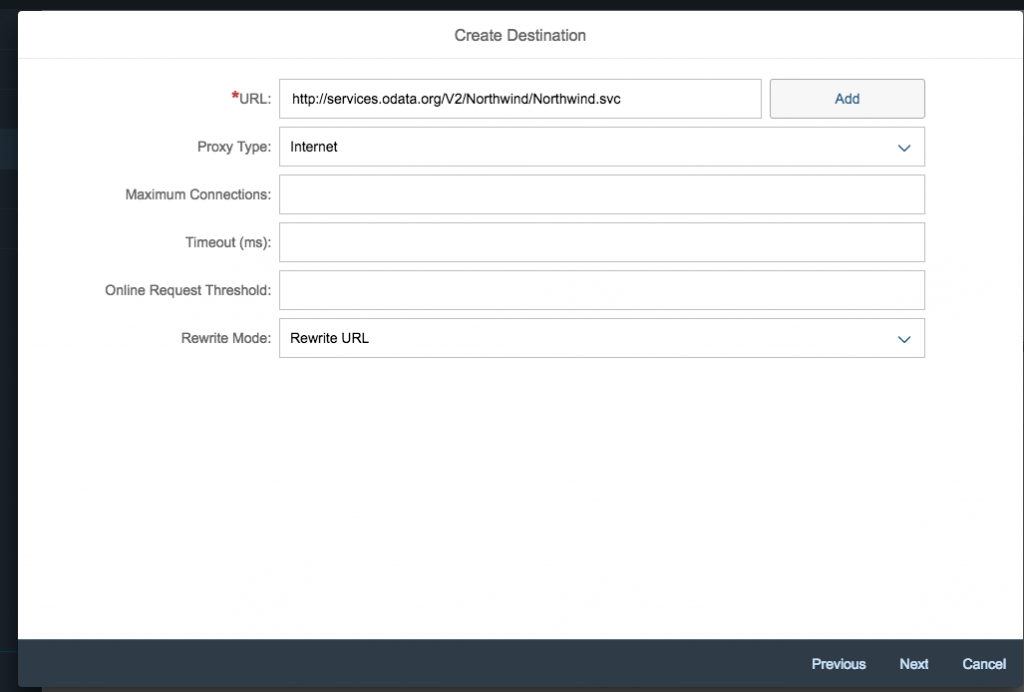Cancel the Create Destination dialog
This screenshot has height=692, width=1024.
coord(984,664)
